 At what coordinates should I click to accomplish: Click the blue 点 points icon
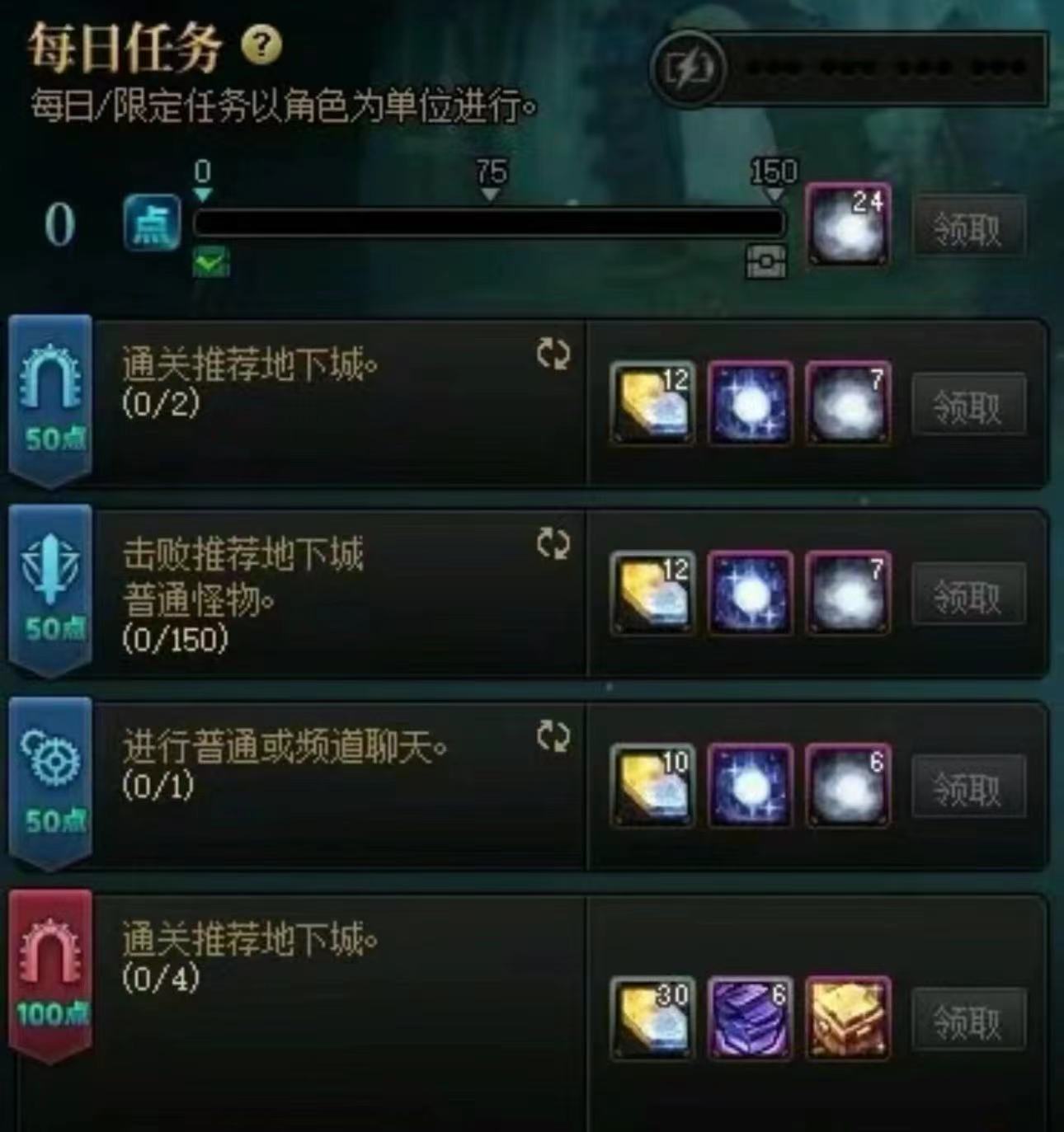coord(153,223)
